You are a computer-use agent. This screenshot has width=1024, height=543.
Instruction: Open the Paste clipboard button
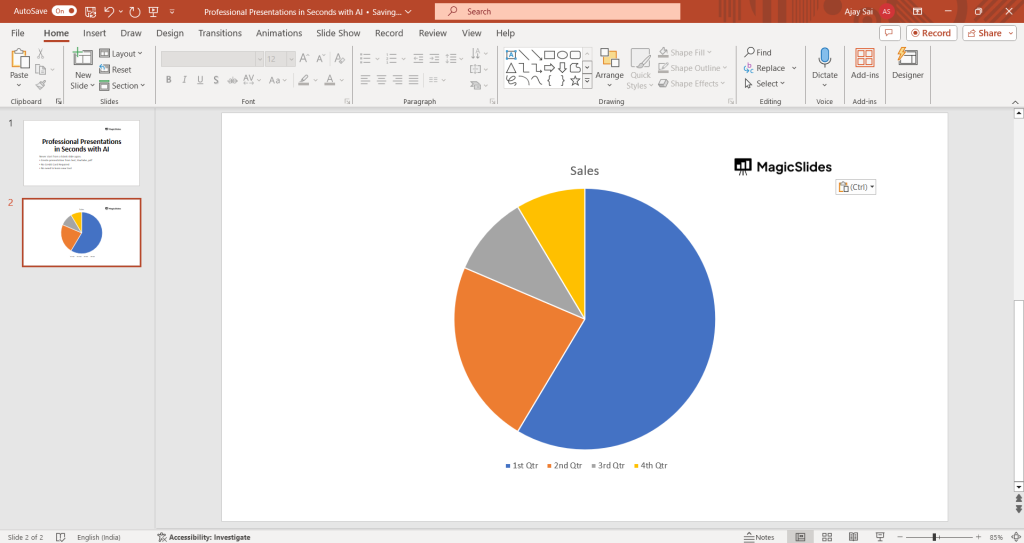coord(19,69)
